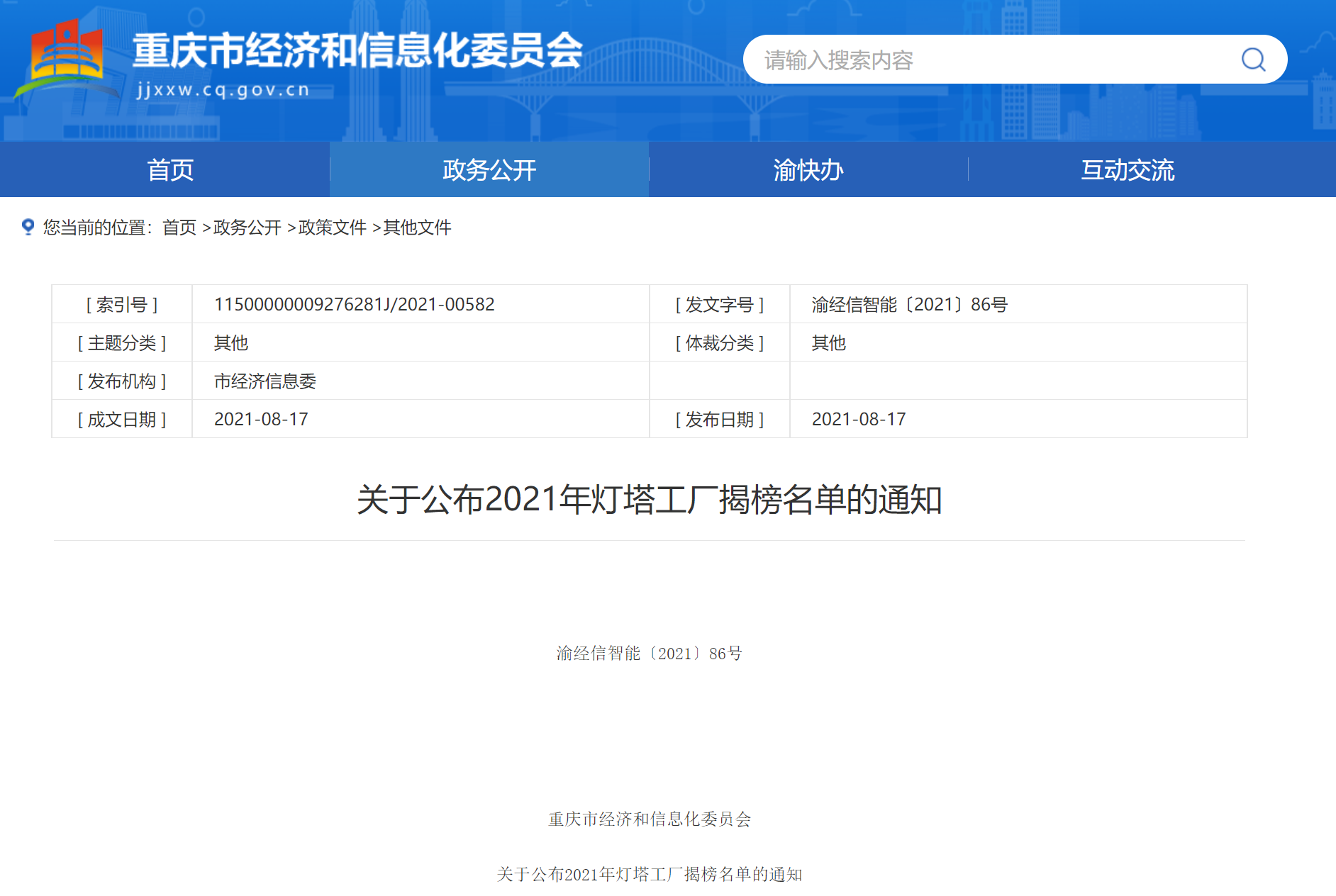Click the small body subtitle 关于公布2021年灯塔工厂揭榜名单的通知
Image resolution: width=1336 pixels, height=896 pixels.
(650, 874)
